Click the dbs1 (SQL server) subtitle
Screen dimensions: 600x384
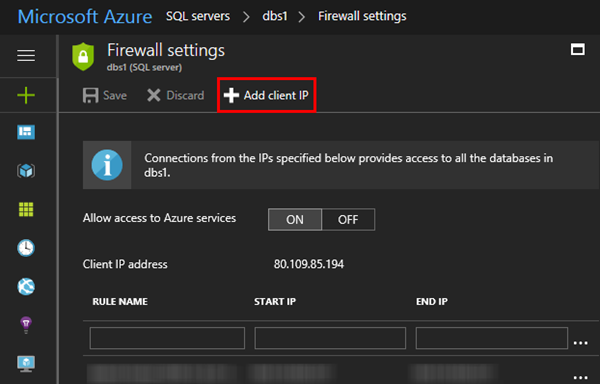pos(145,67)
